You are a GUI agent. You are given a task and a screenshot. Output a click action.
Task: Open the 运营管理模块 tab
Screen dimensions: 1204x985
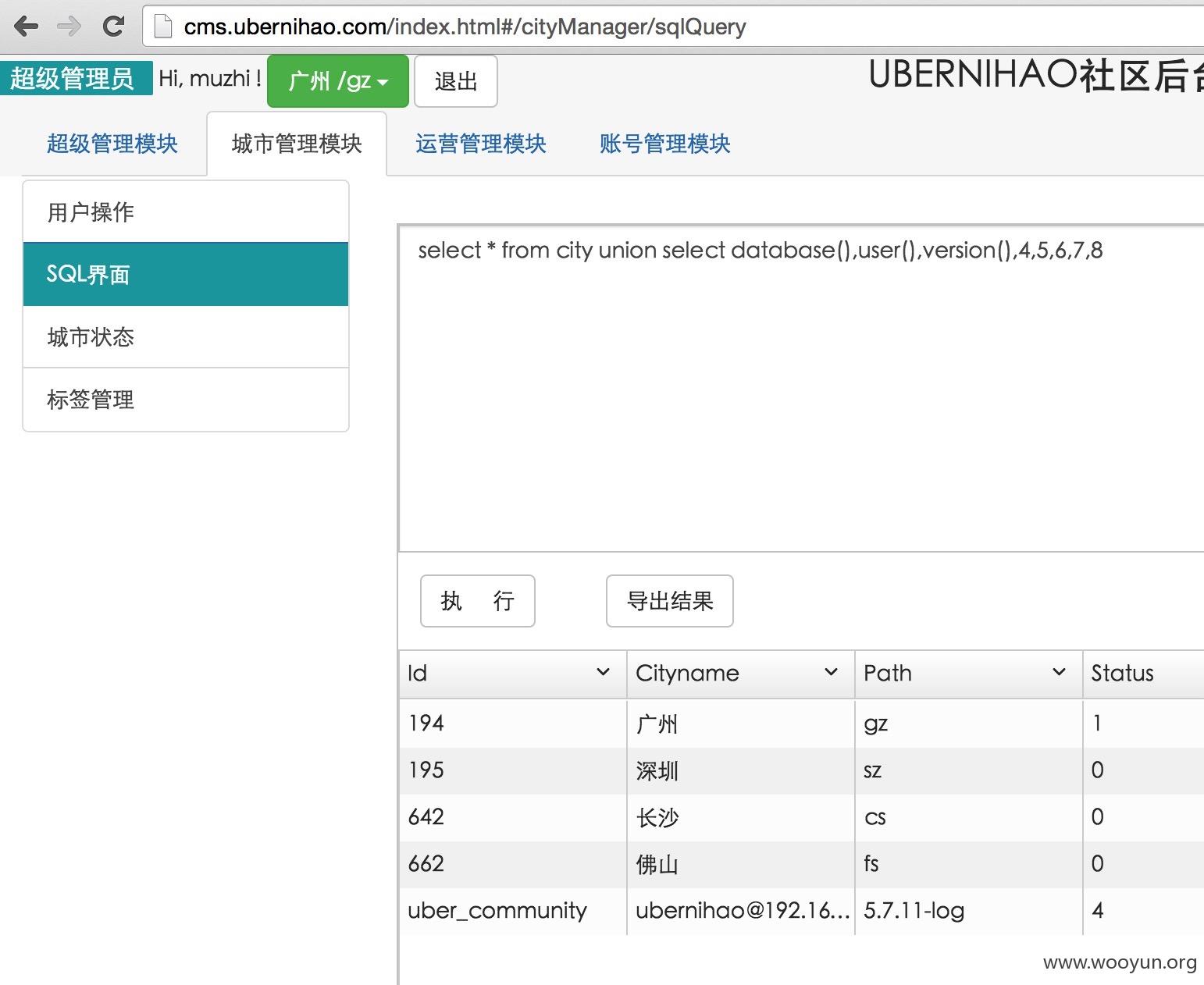coord(480,144)
